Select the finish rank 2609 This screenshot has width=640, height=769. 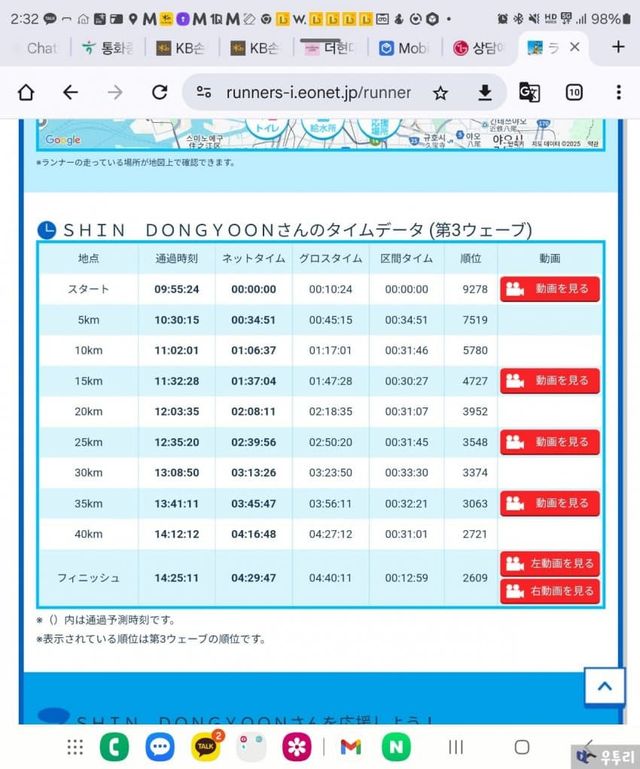point(475,578)
